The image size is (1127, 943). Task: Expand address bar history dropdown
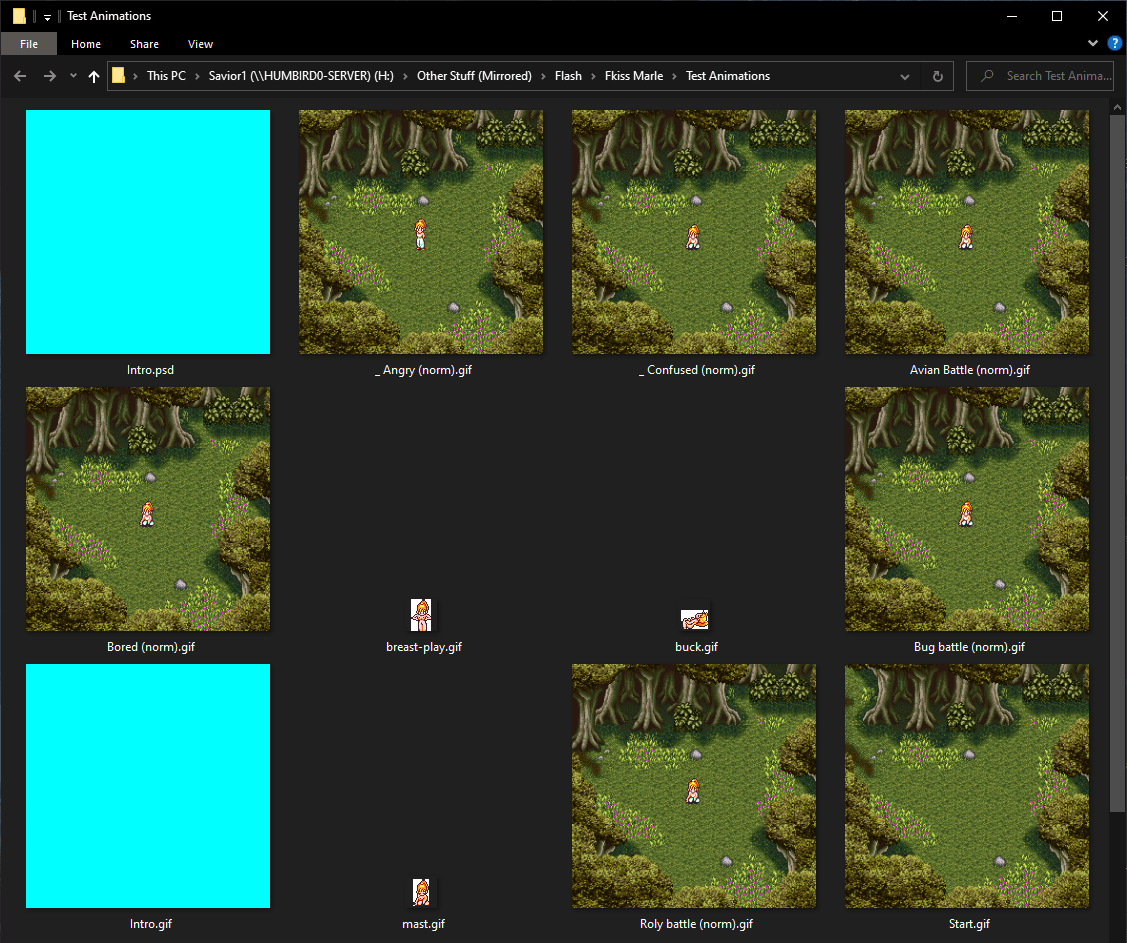(905, 76)
